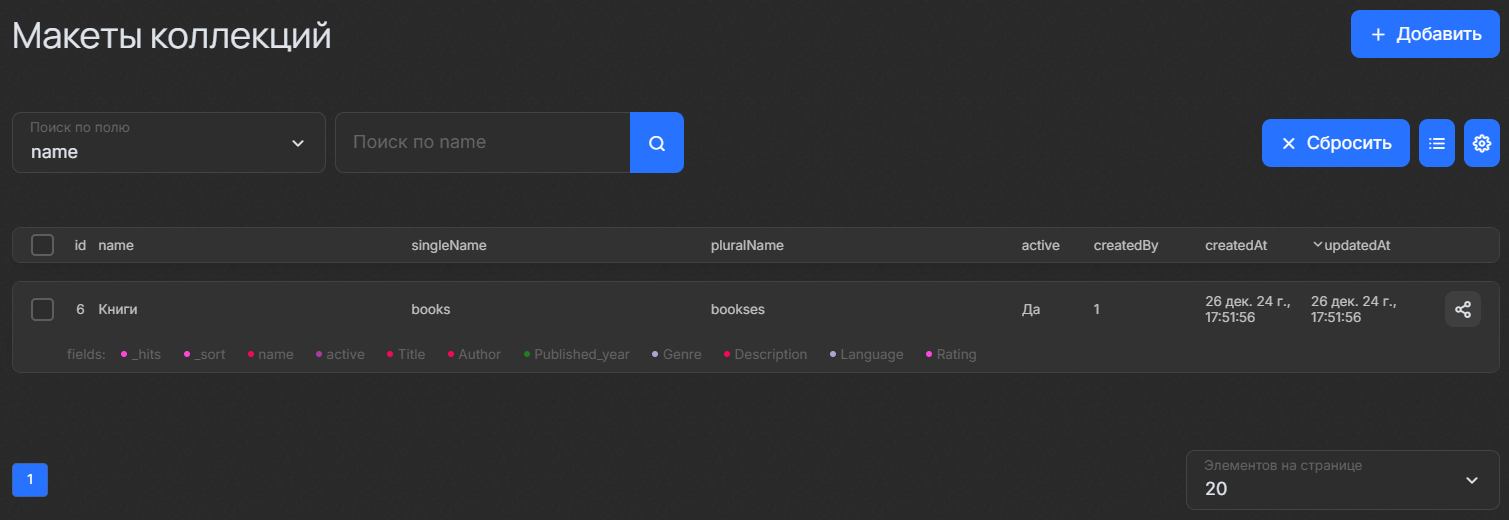
Task: Open the Поиск по полю dropdown
Action: [169, 143]
